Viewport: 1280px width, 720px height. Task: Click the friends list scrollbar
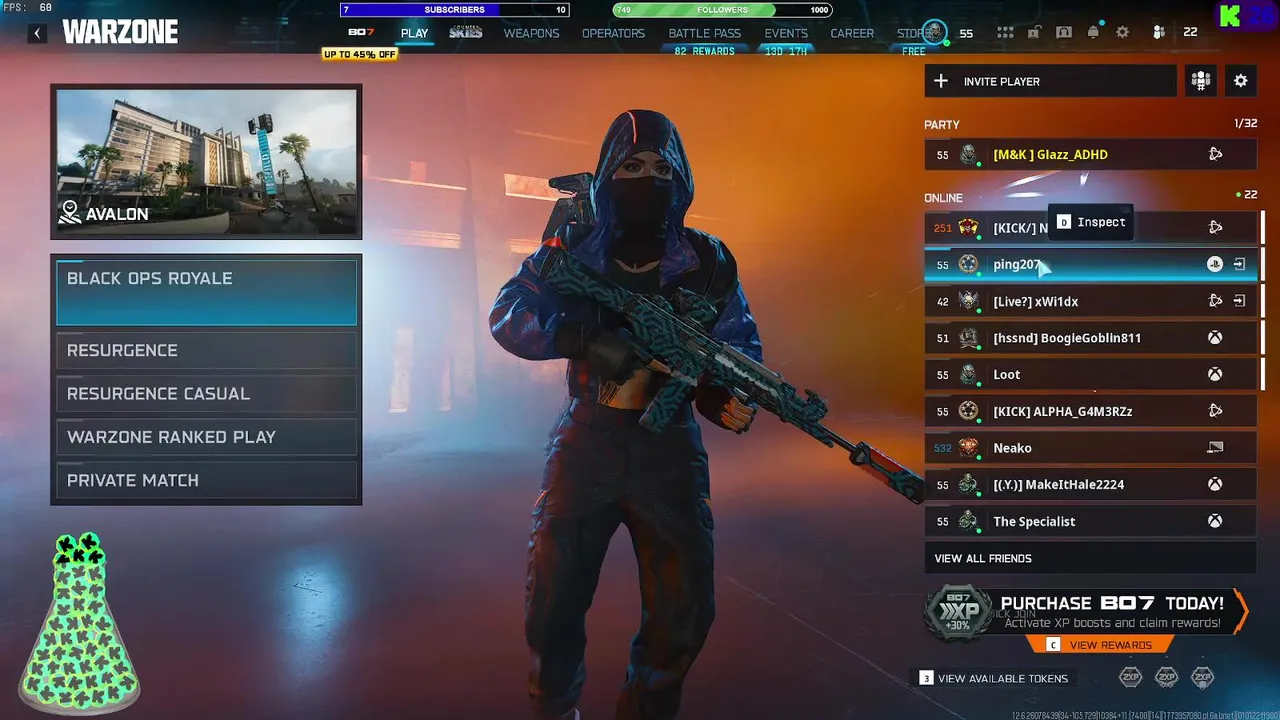[1262, 300]
